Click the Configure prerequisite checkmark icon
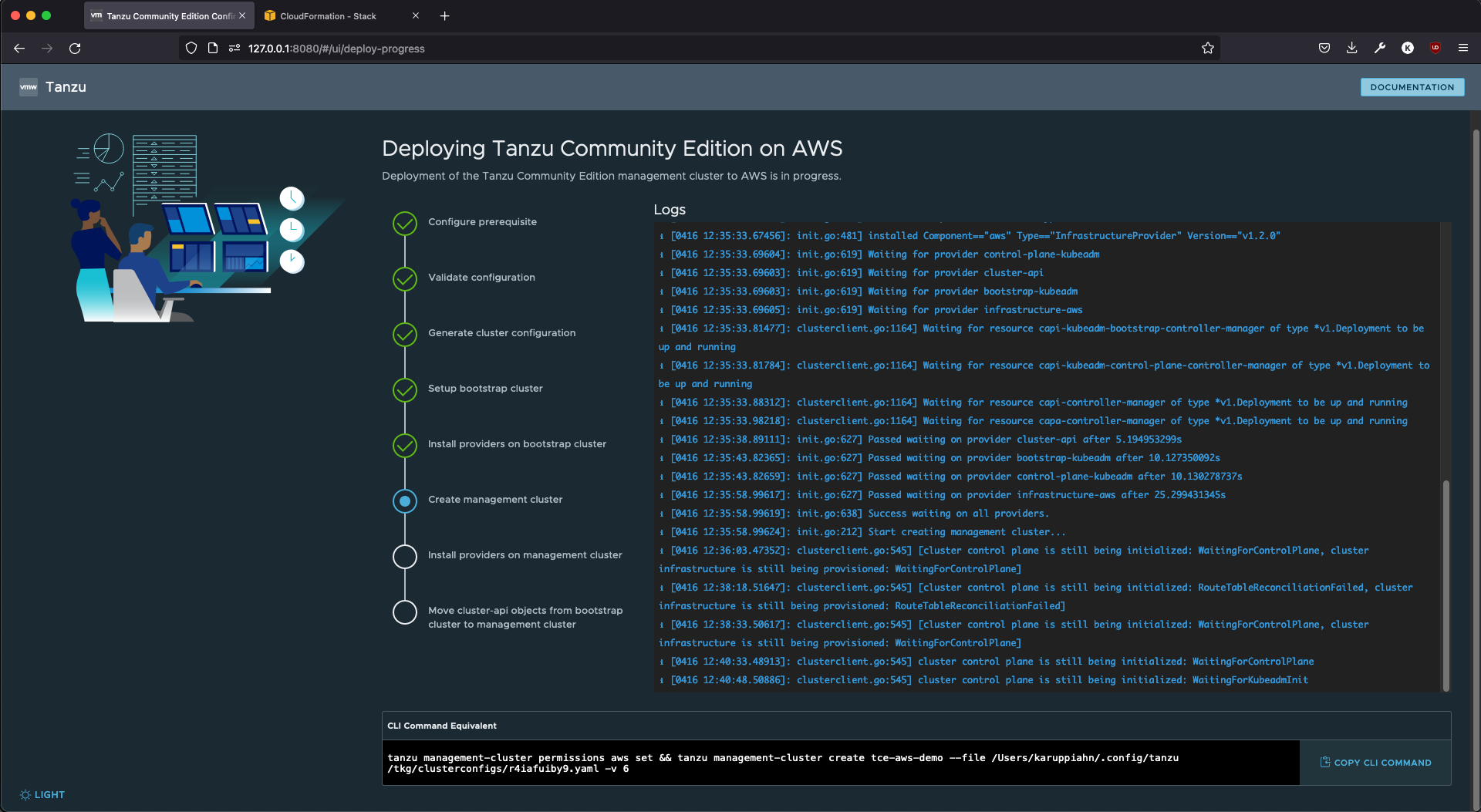Viewport: 1481px width, 812px height. pos(405,224)
